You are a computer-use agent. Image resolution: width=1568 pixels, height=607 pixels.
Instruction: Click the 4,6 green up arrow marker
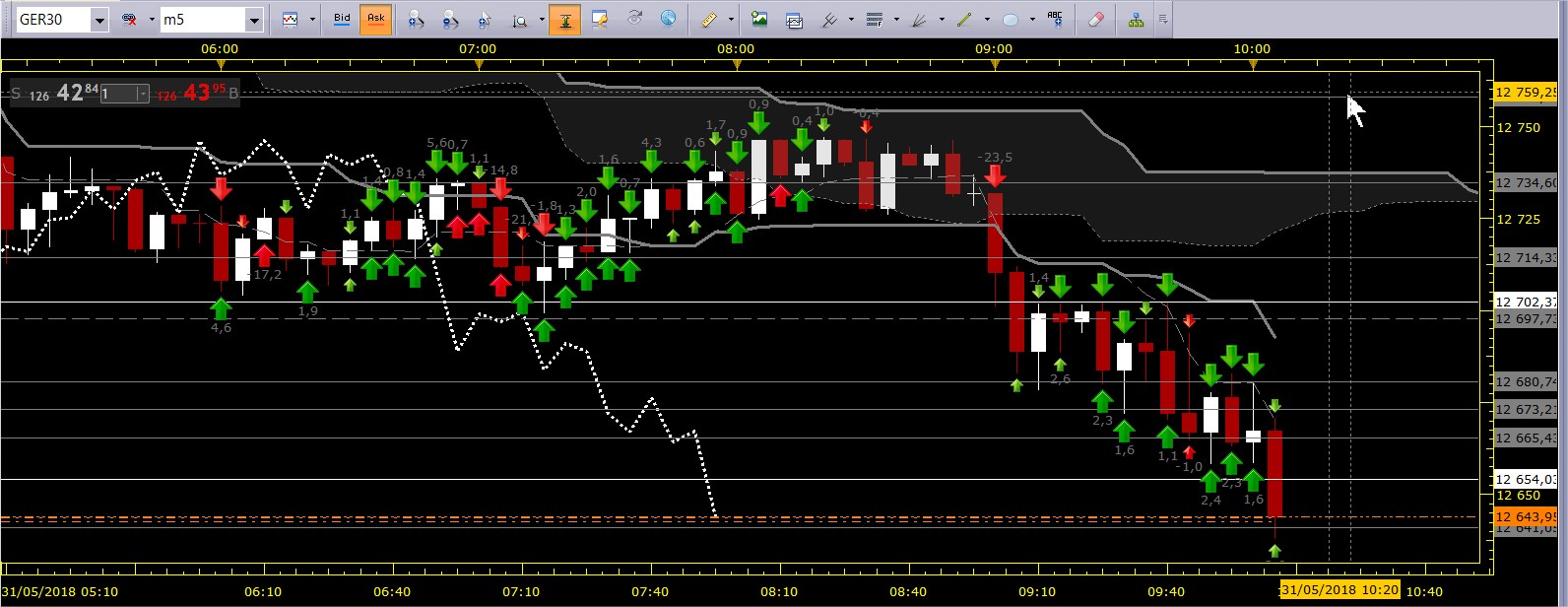pos(221,308)
